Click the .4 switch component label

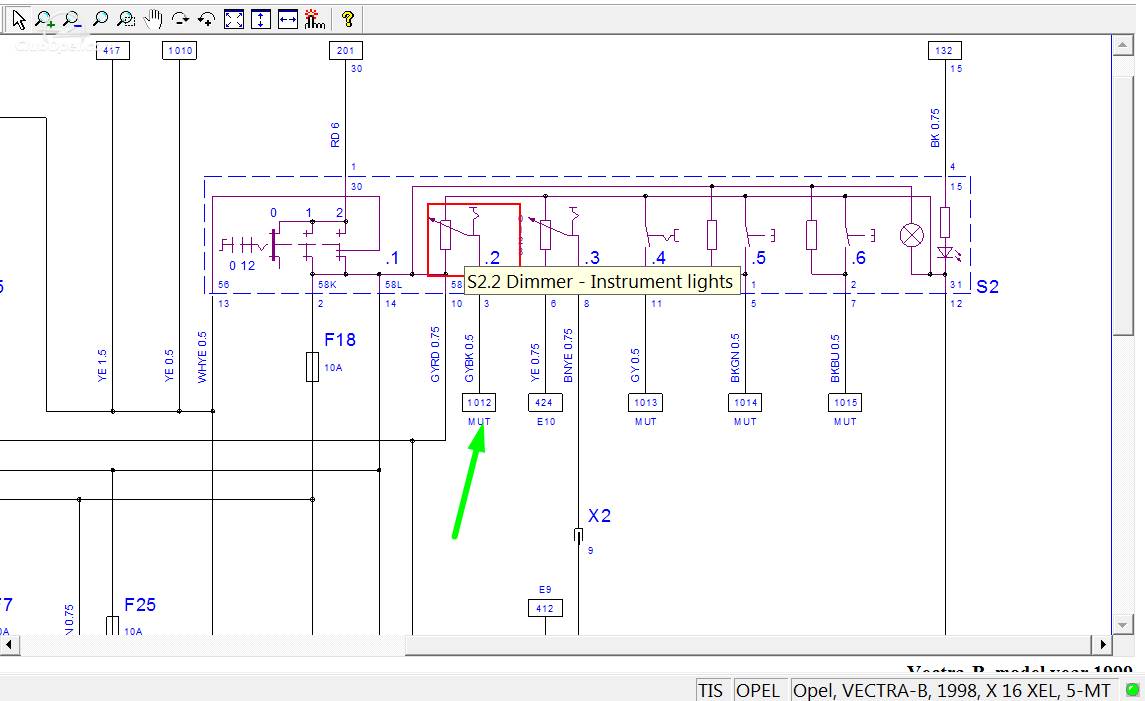click(659, 258)
